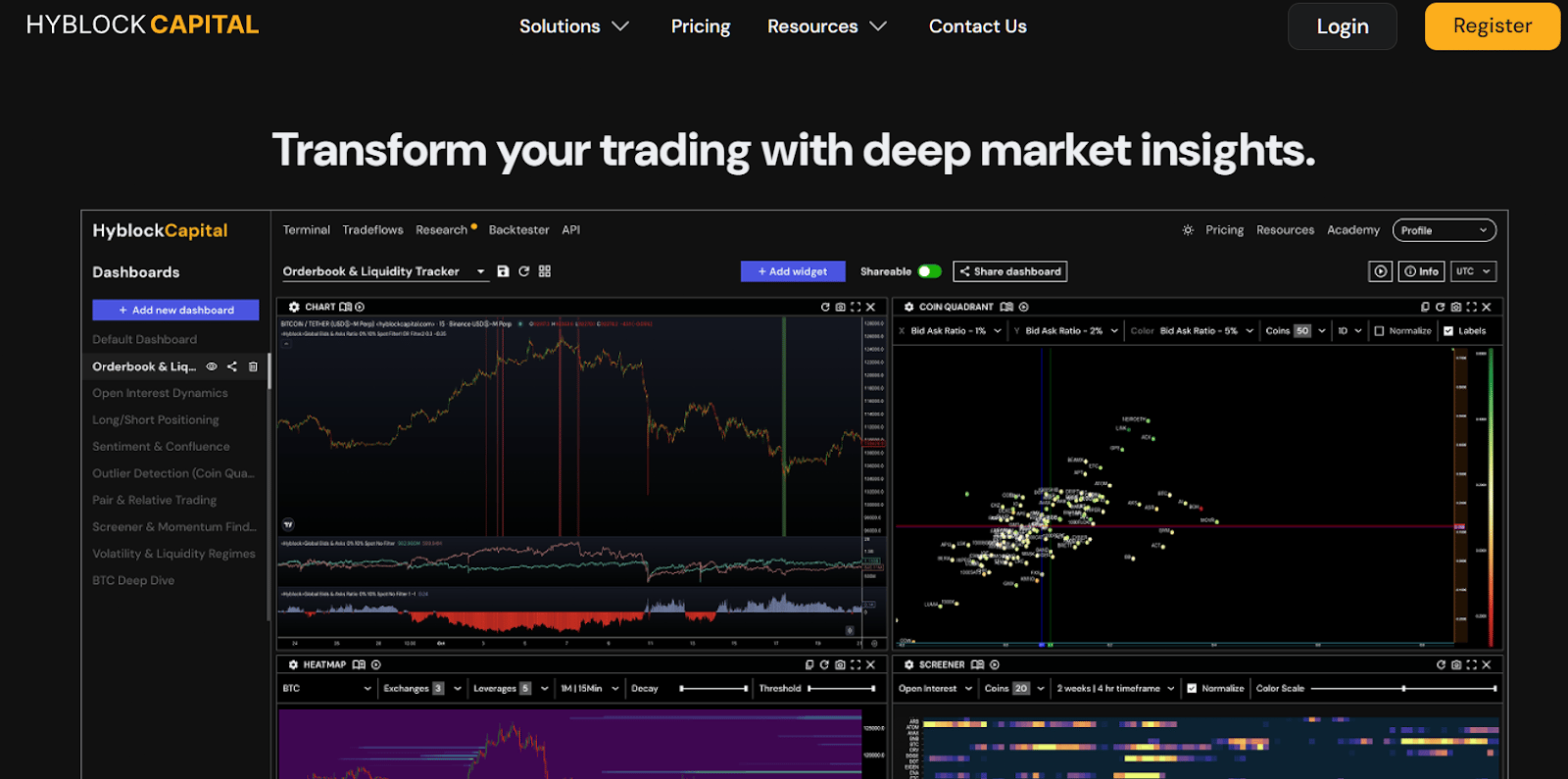Viewport: 1568px width, 779px height.
Task: Take a screenshot of the CHART widget
Action: click(x=840, y=307)
